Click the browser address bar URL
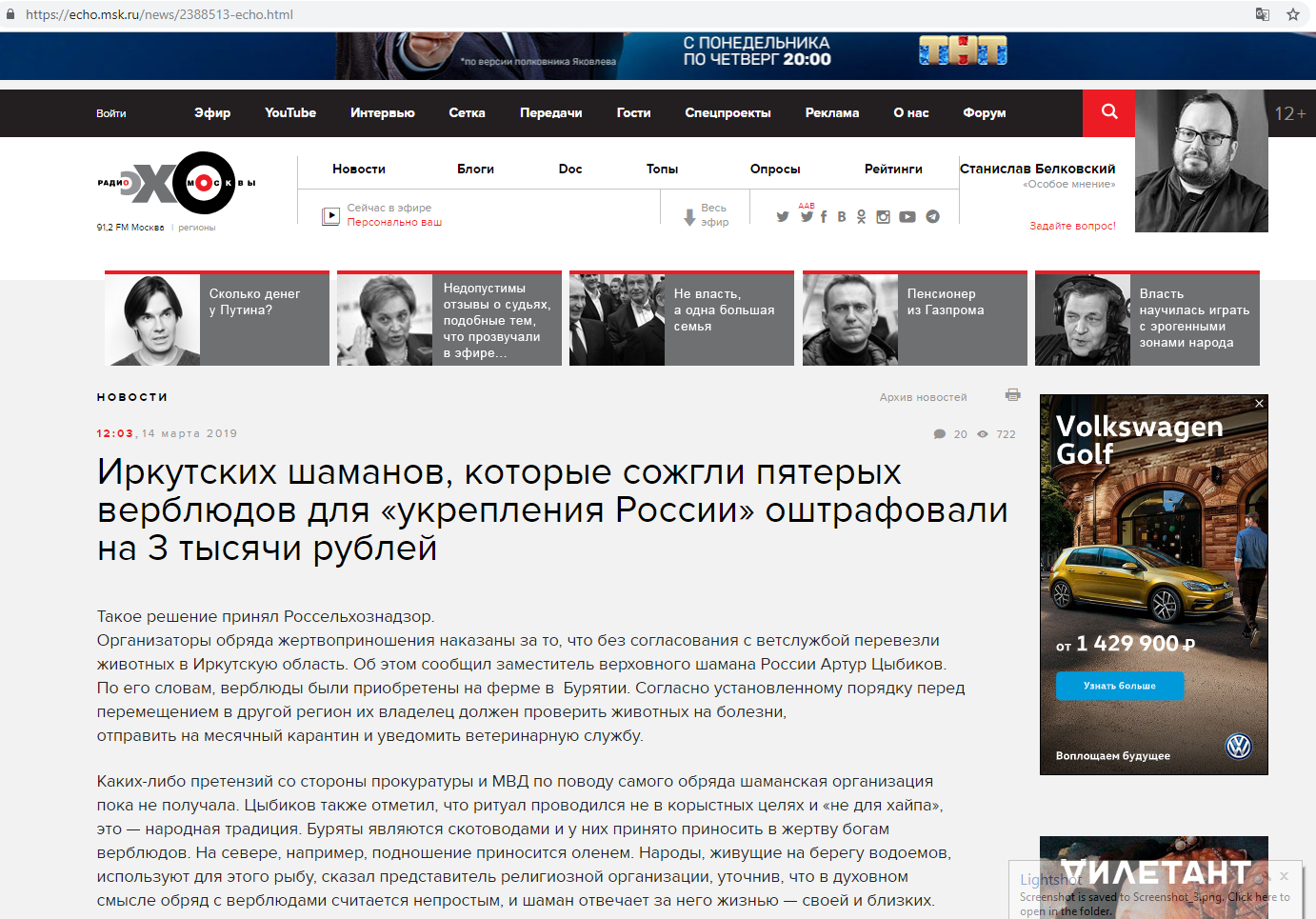 coord(159,14)
